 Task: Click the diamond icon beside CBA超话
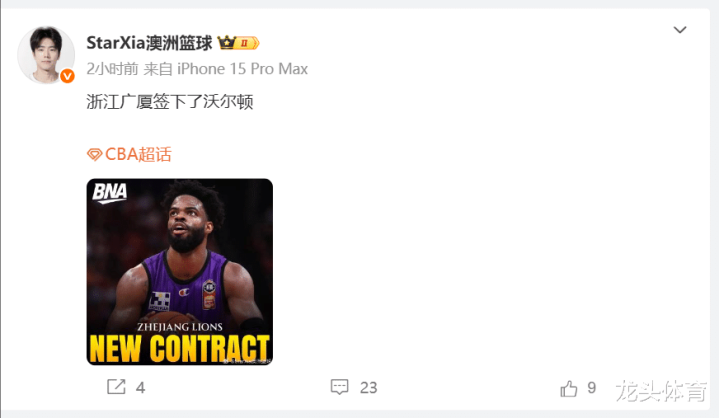coord(94,155)
